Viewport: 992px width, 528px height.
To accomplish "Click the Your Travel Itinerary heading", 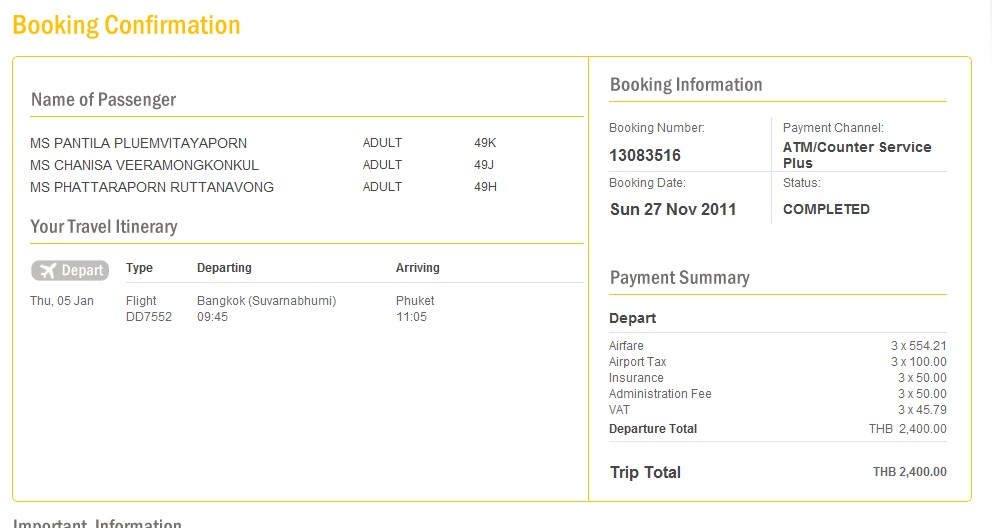I will coord(103,226).
